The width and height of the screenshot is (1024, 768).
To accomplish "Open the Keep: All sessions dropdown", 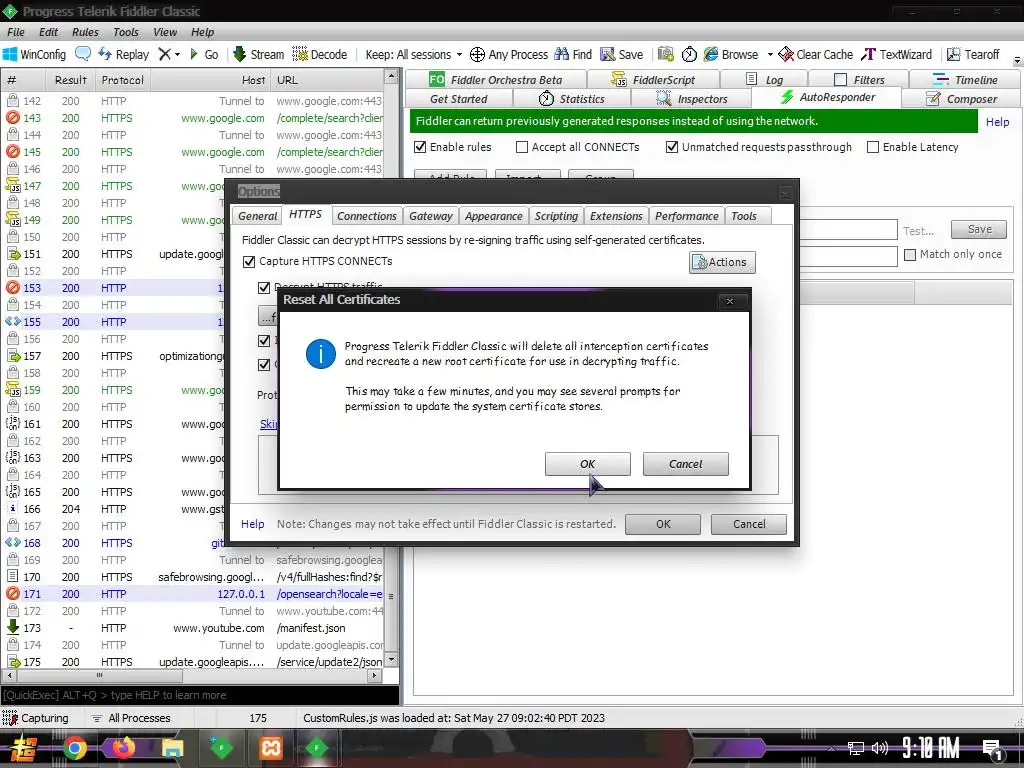I will point(414,54).
